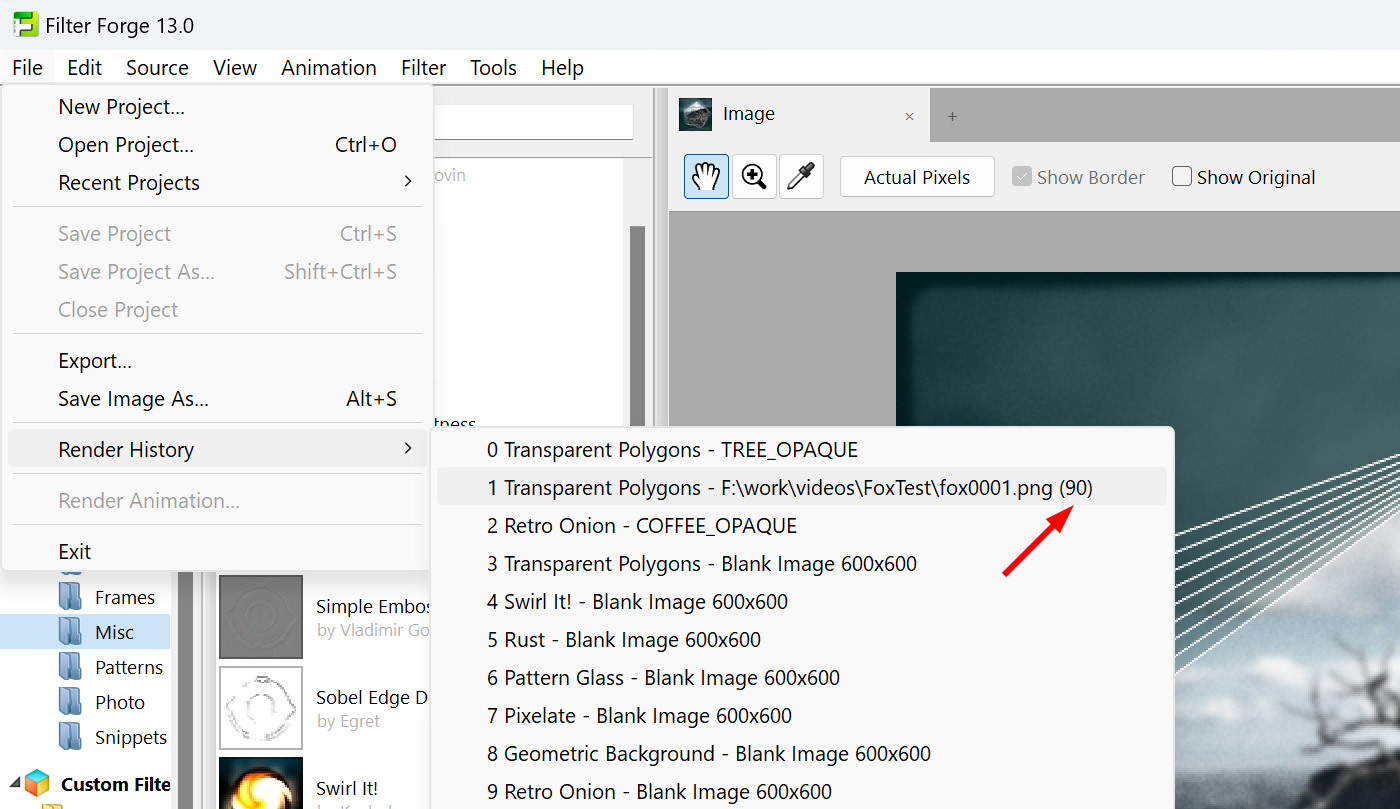Open the Animation menu
This screenshot has height=809, width=1400.
point(329,68)
